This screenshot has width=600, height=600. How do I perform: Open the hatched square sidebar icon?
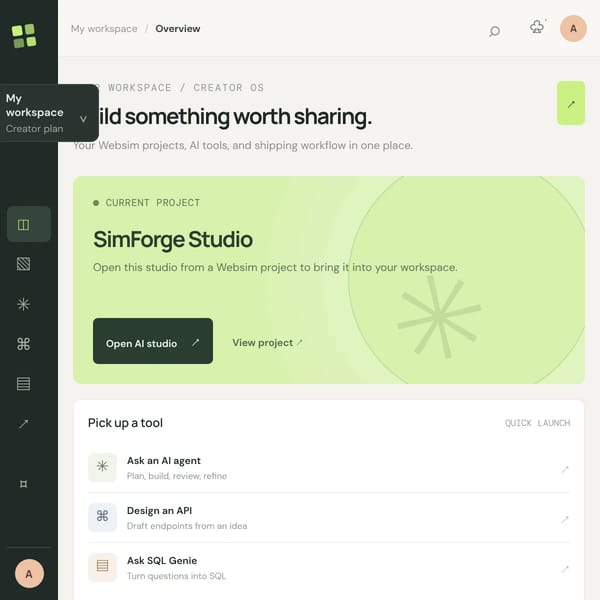[x=23, y=264]
